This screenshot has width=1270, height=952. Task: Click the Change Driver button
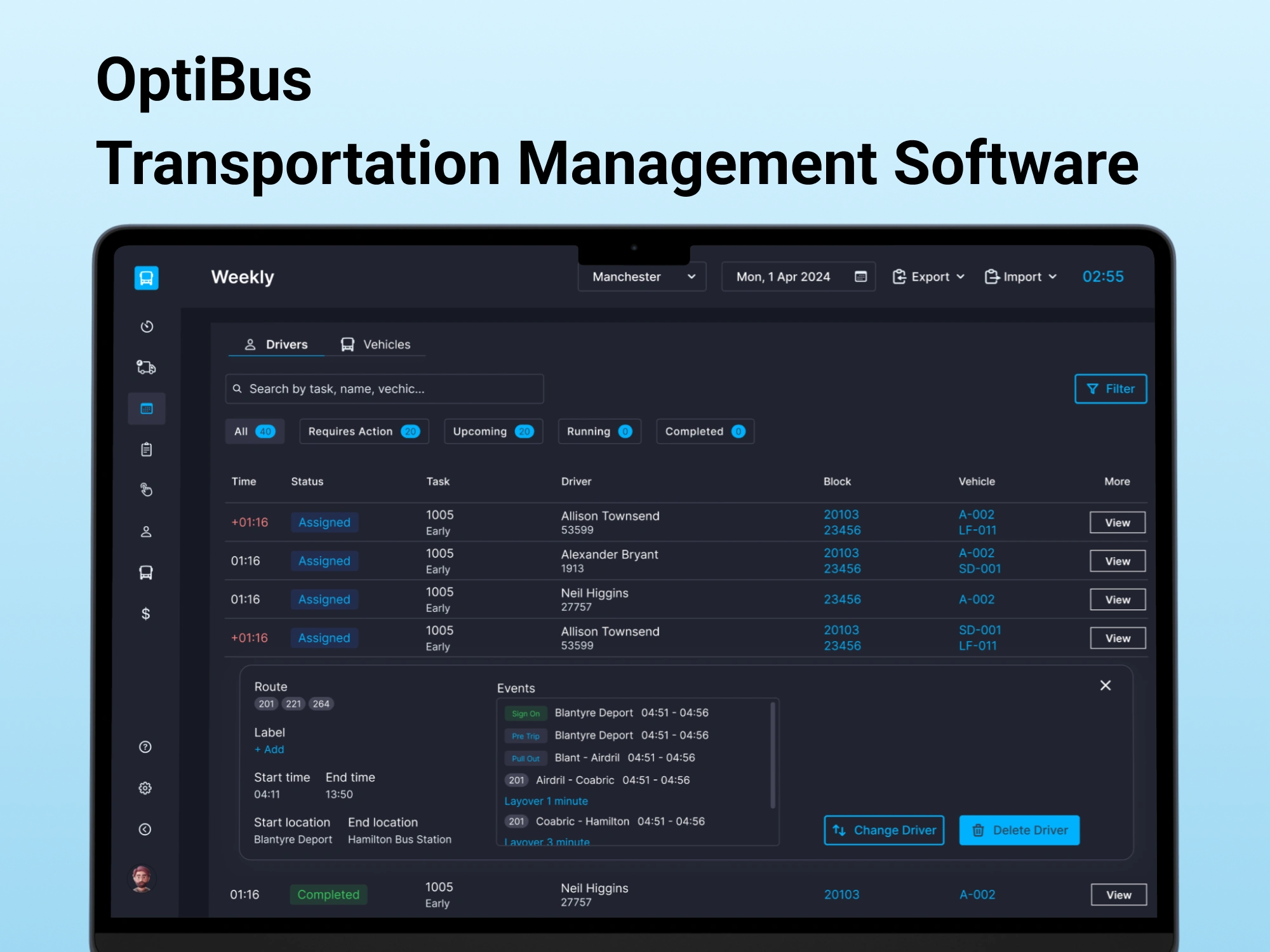[x=884, y=830]
